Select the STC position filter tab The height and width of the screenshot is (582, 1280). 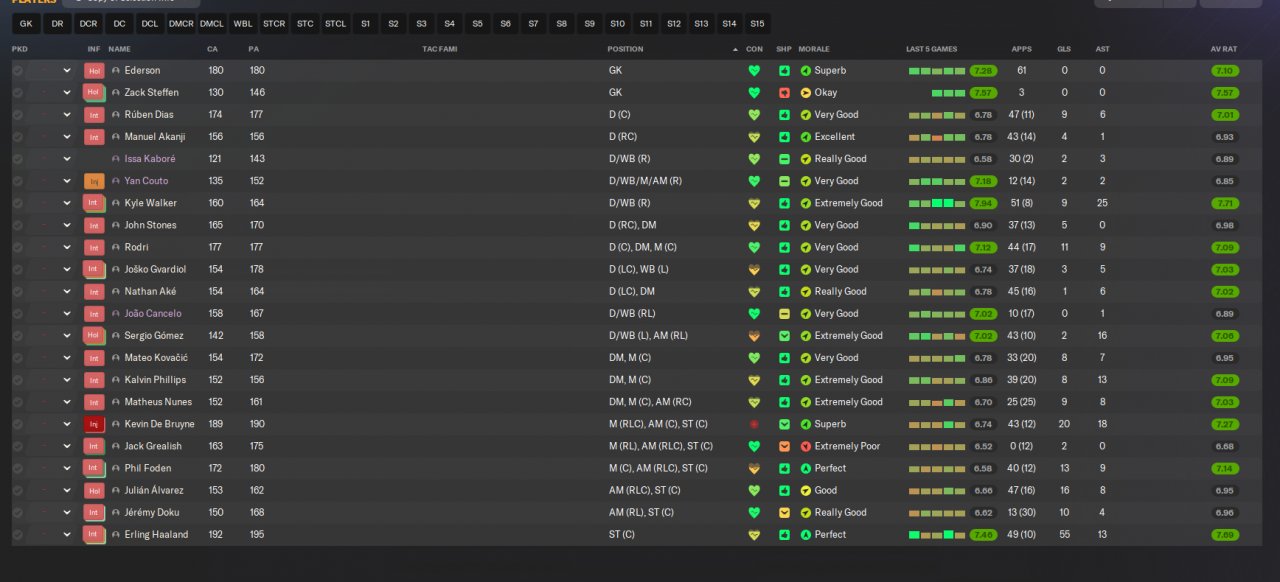305,23
